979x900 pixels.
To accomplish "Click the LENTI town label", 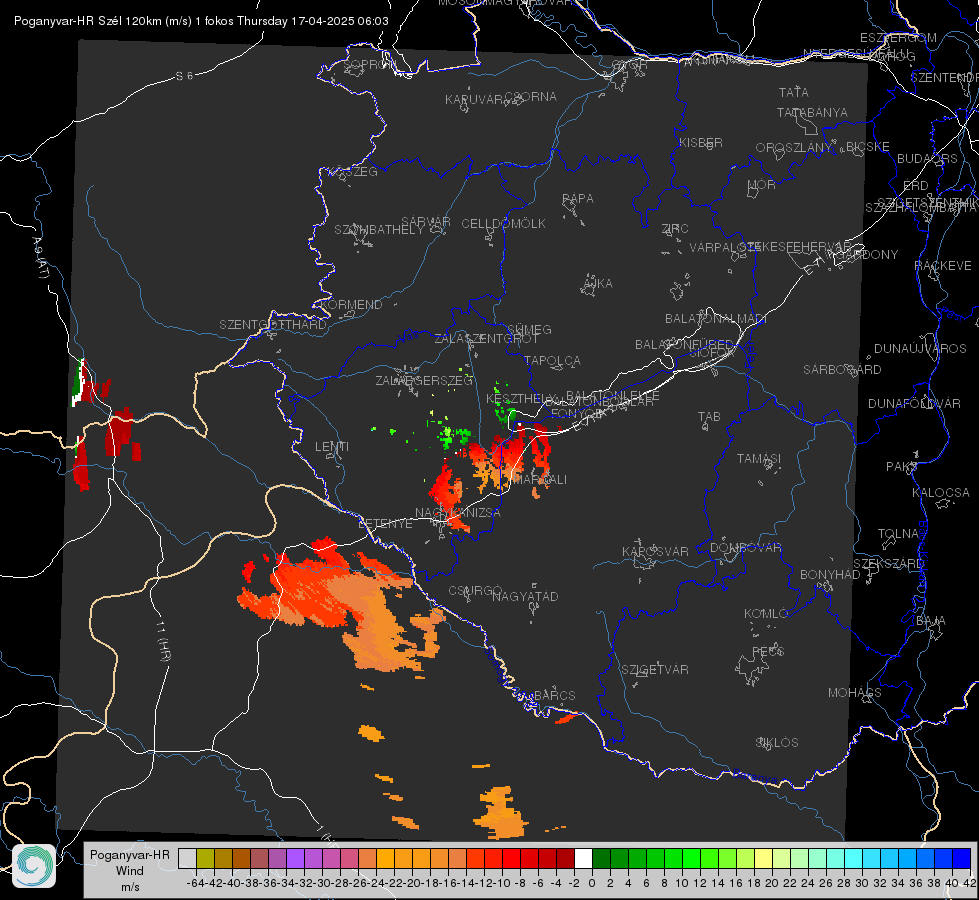I will tap(332, 447).
